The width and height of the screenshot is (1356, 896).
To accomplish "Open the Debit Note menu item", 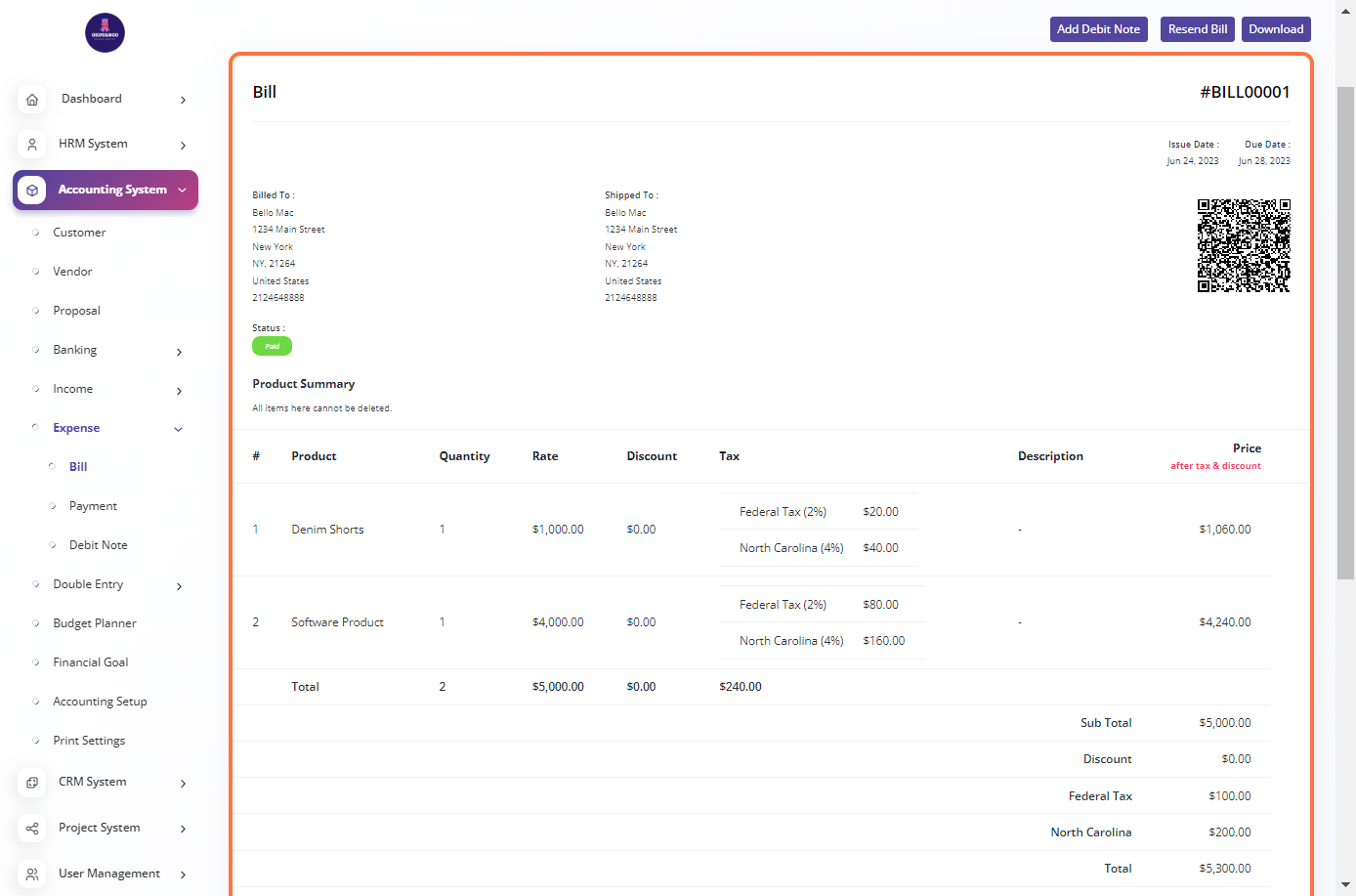I will (98, 545).
